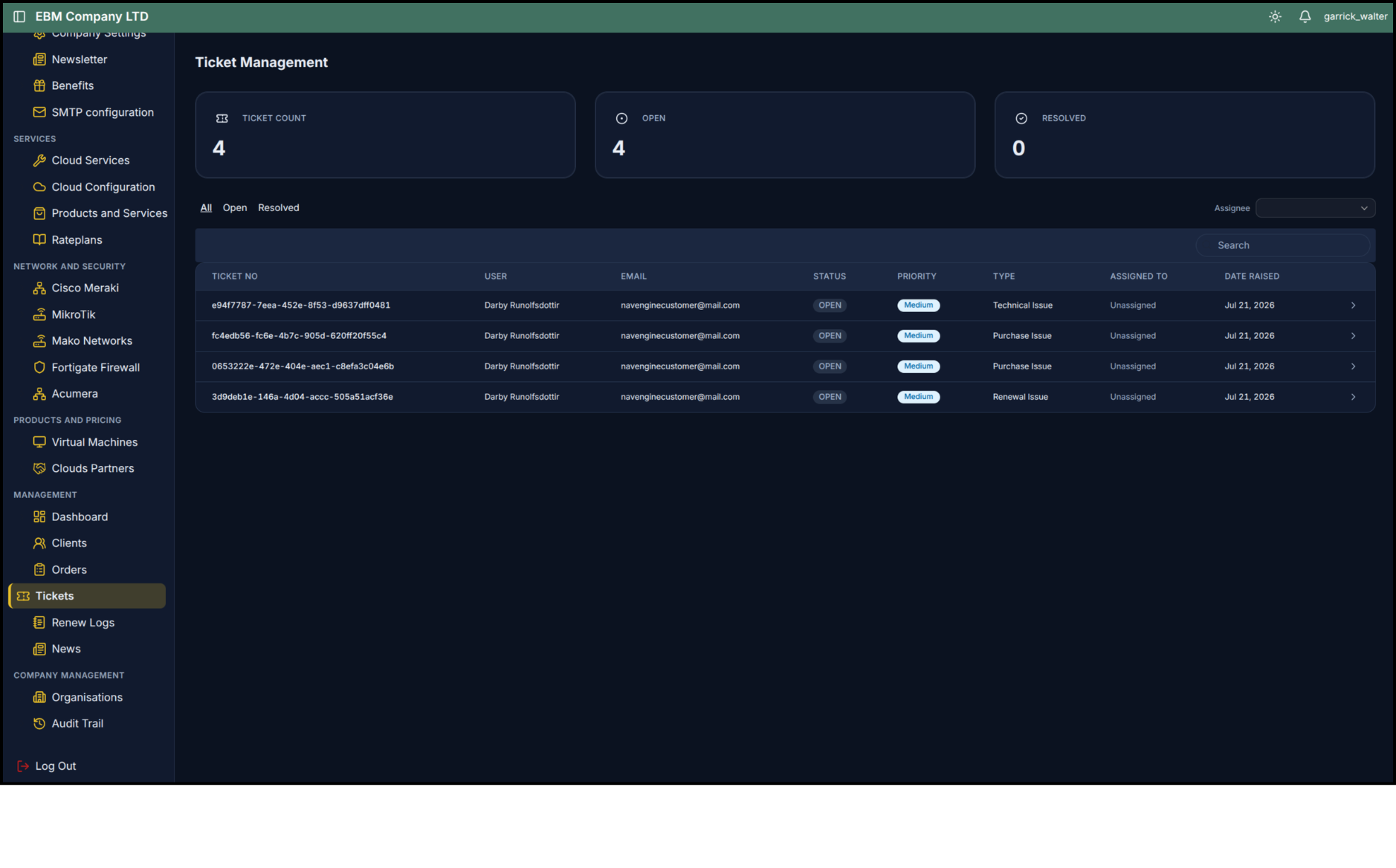1396x868 pixels.
Task: Click the Cloud Configuration cloud icon
Action: (39, 187)
